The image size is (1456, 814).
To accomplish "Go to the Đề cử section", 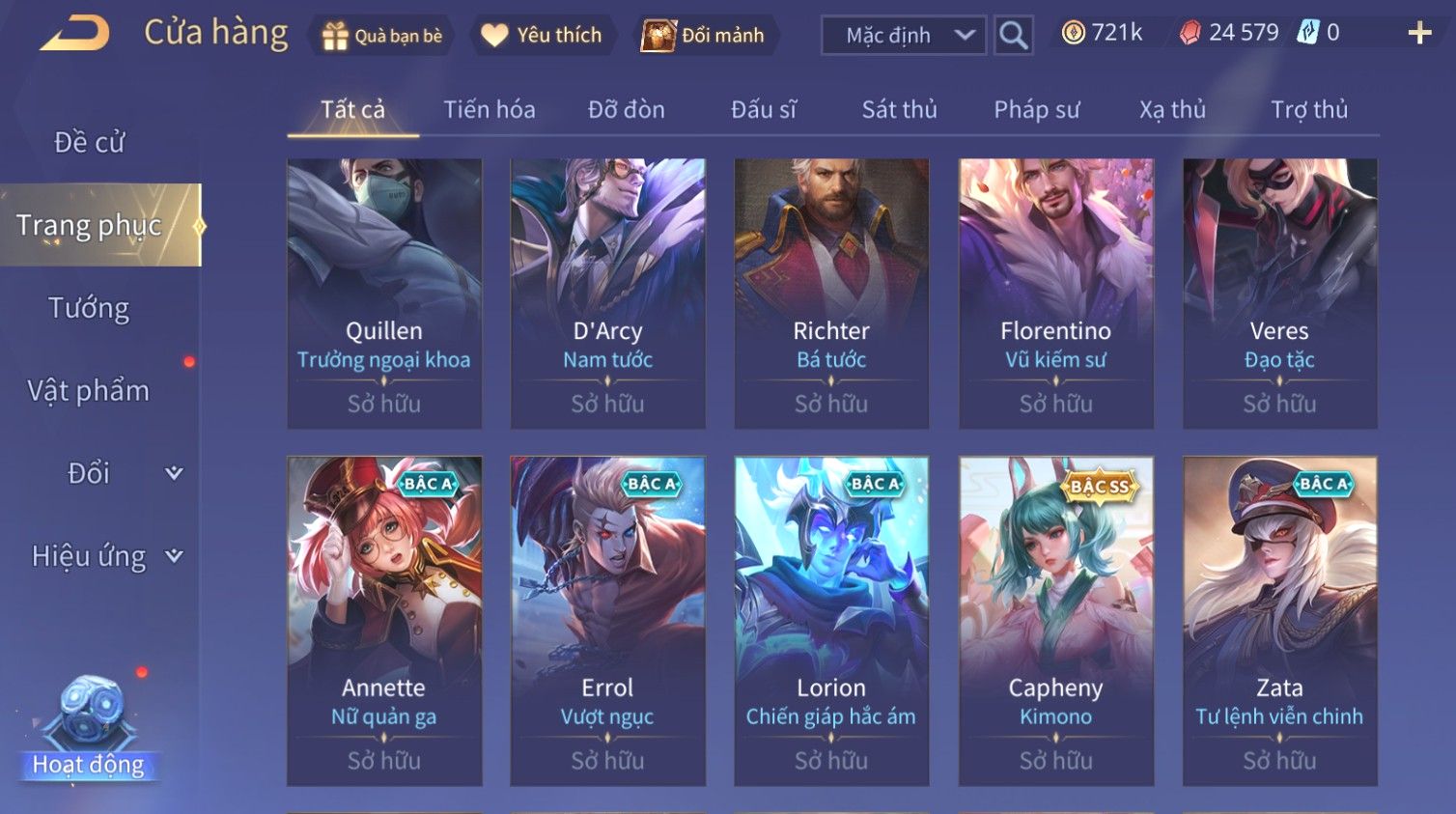I will pos(89,142).
